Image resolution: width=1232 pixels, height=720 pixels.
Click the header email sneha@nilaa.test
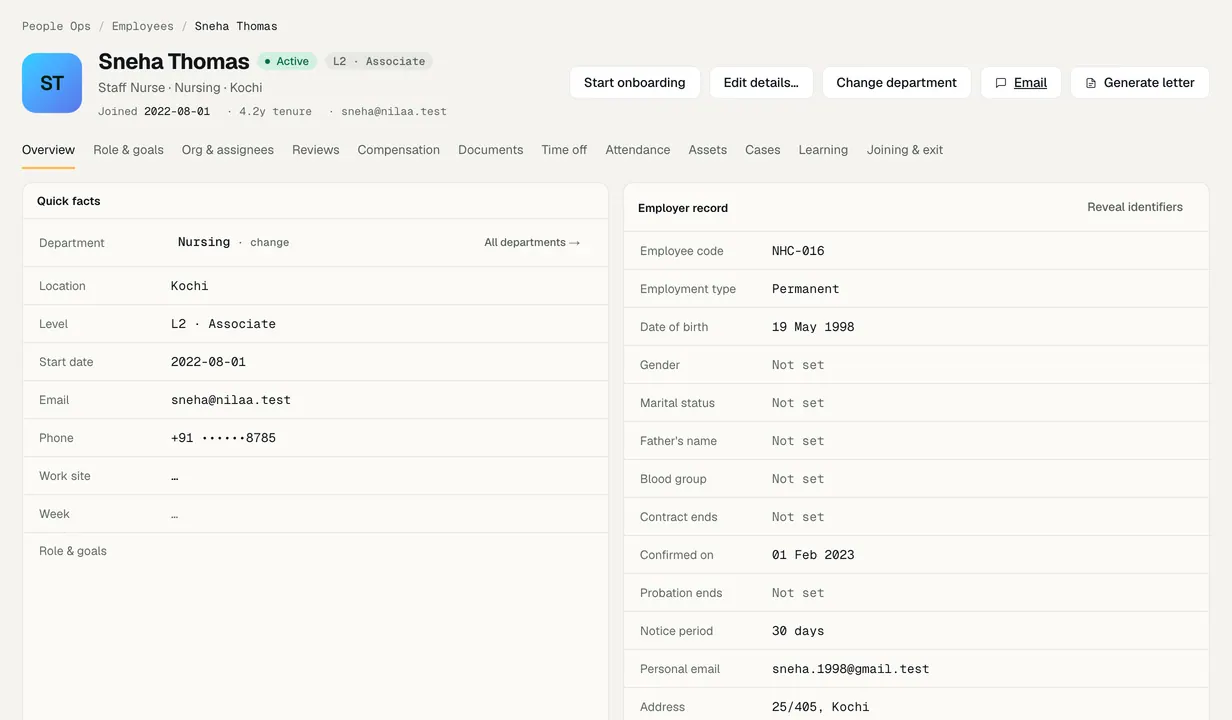tap(394, 111)
